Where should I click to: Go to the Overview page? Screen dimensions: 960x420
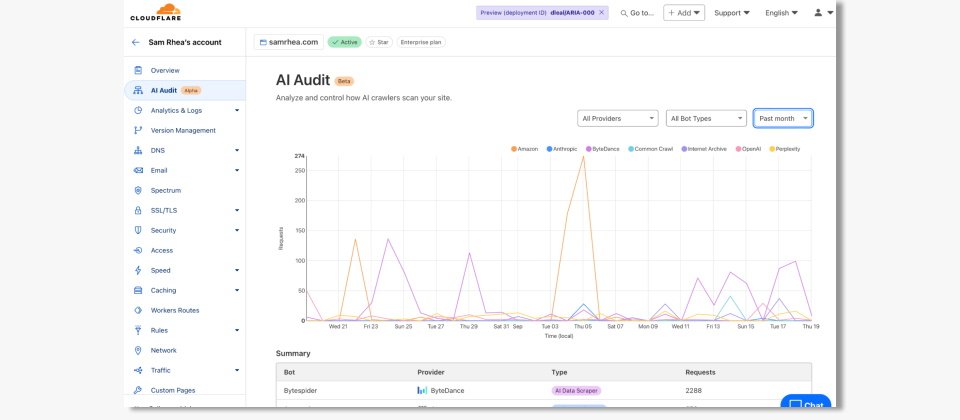pos(165,70)
